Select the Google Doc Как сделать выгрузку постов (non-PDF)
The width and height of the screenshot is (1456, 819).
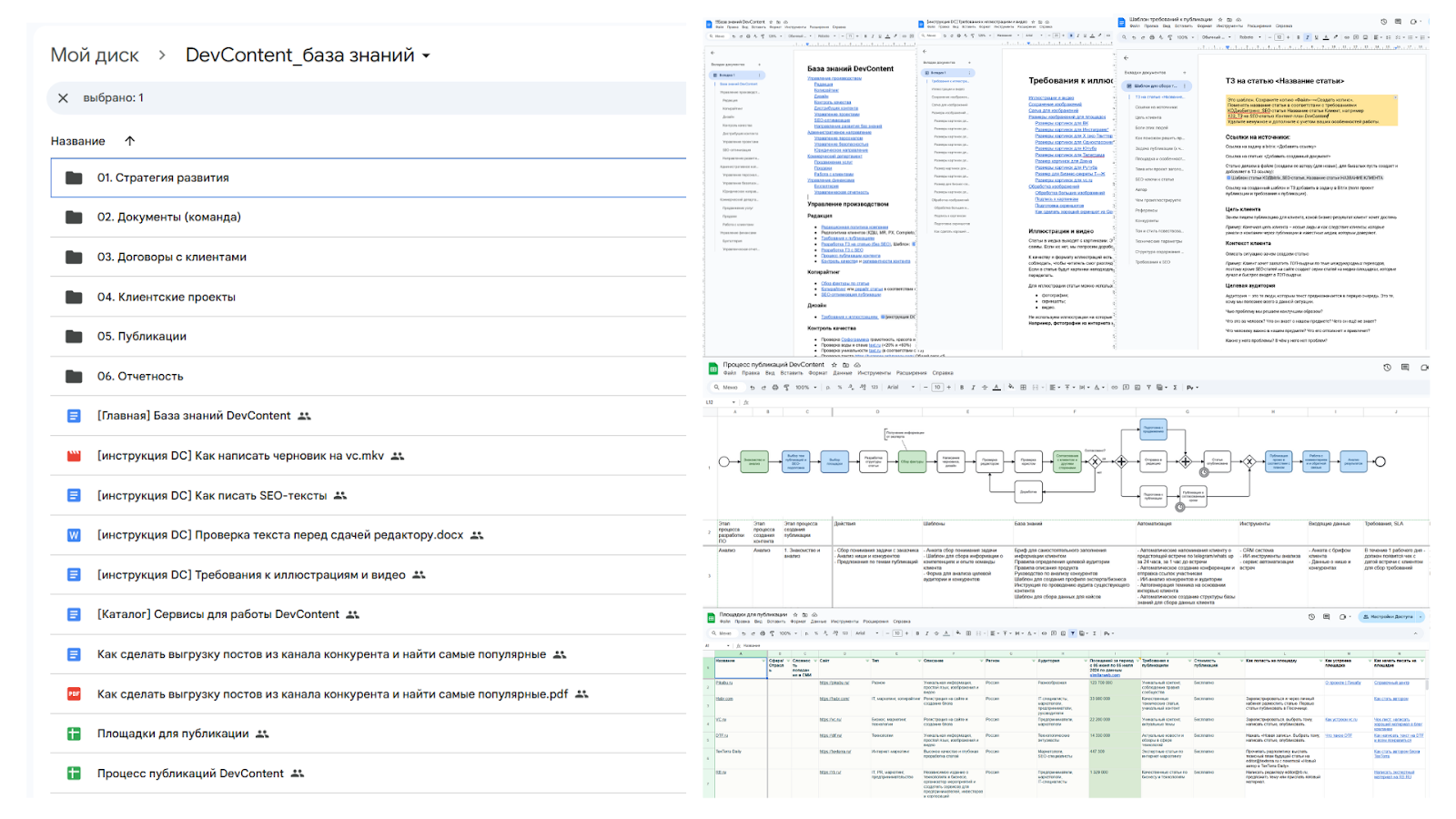[369, 654]
